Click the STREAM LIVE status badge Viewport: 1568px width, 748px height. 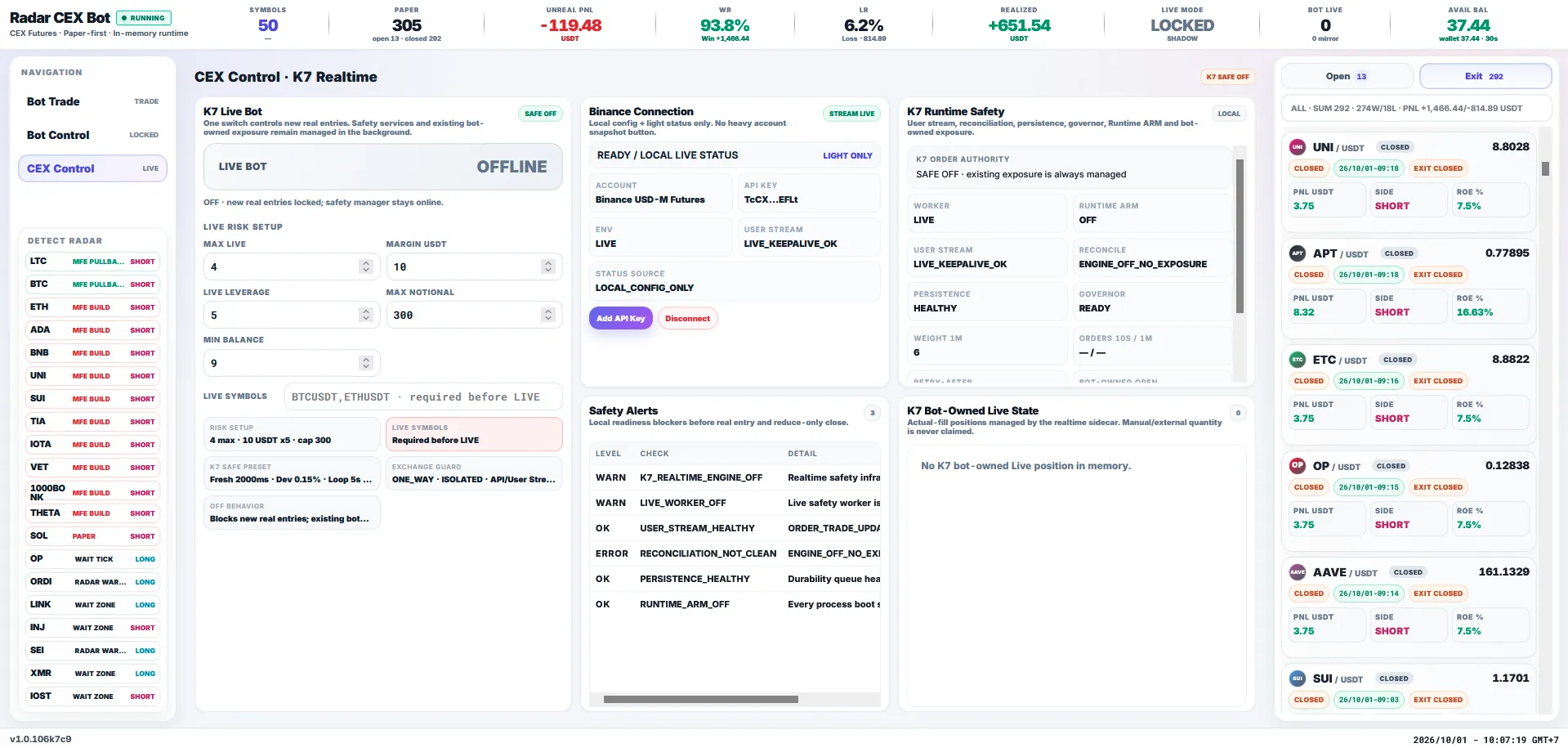[851, 114]
